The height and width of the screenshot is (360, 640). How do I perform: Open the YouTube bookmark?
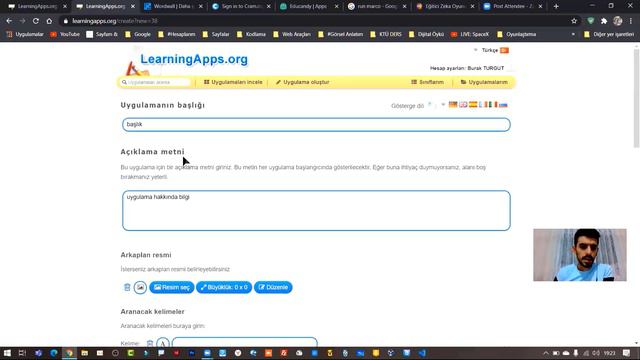(x=65, y=34)
